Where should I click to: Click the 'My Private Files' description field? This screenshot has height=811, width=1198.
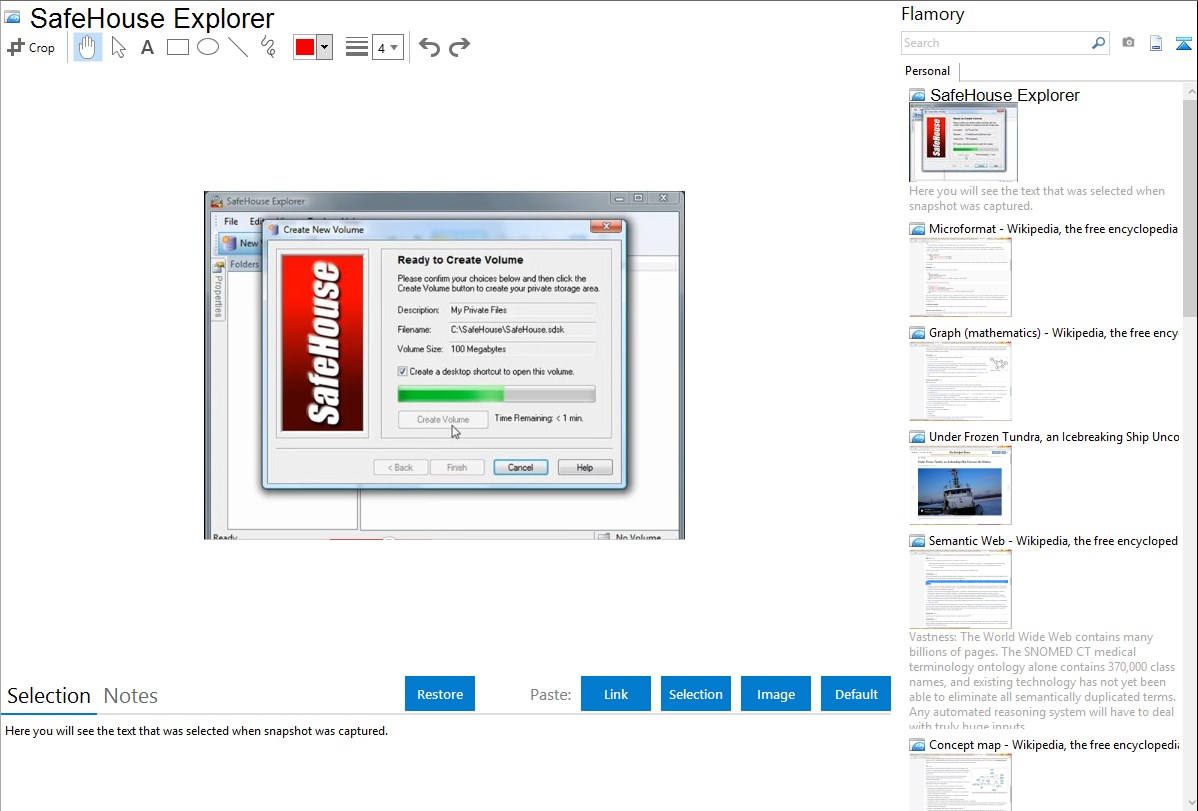tap(522, 310)
